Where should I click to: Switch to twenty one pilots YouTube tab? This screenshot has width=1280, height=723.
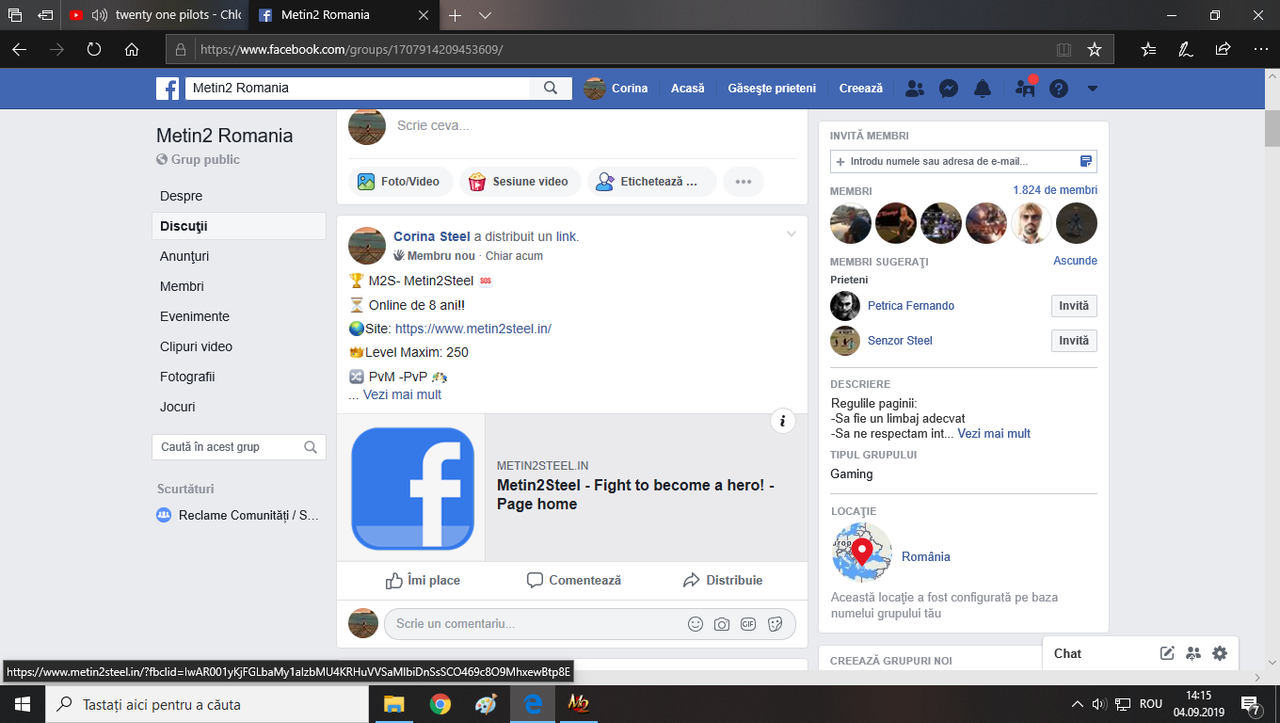point(154,15)
